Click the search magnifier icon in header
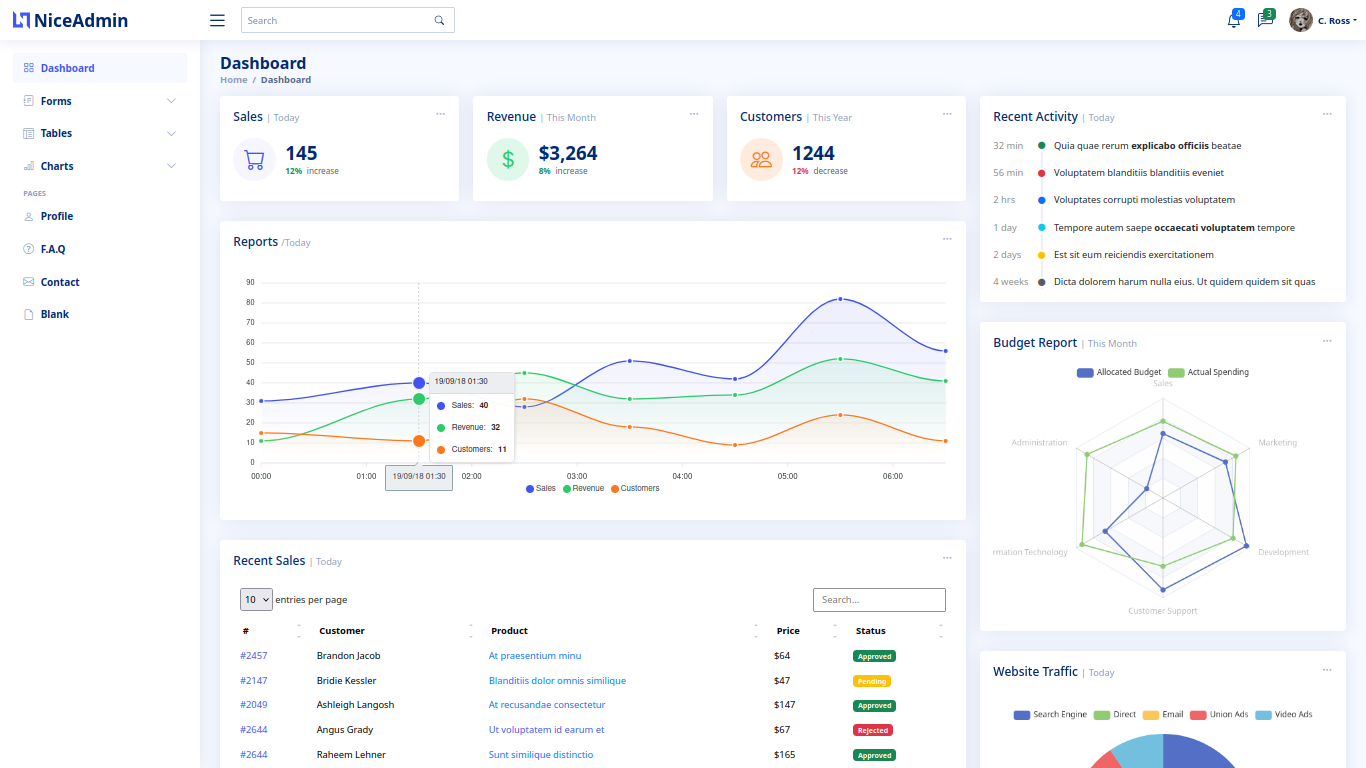Viewport: 1366px width, 768px height. pyautogui.click(x=439, y=20)
